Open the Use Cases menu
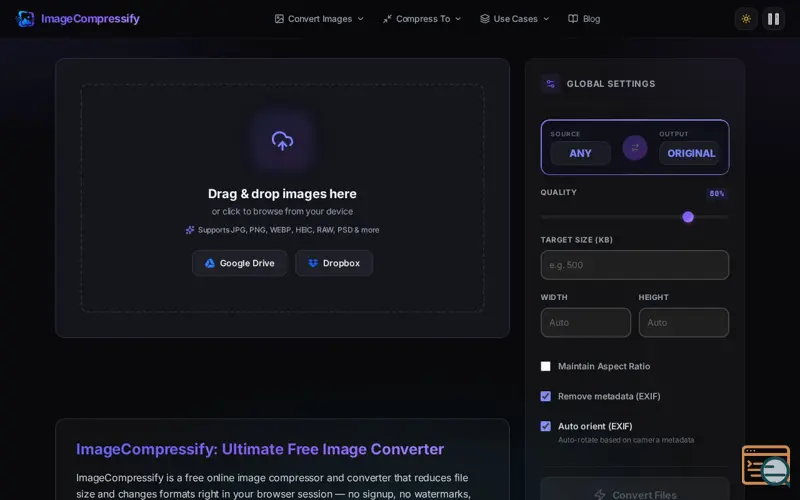This screenshot has height=500, width=800. click(515, 19)
